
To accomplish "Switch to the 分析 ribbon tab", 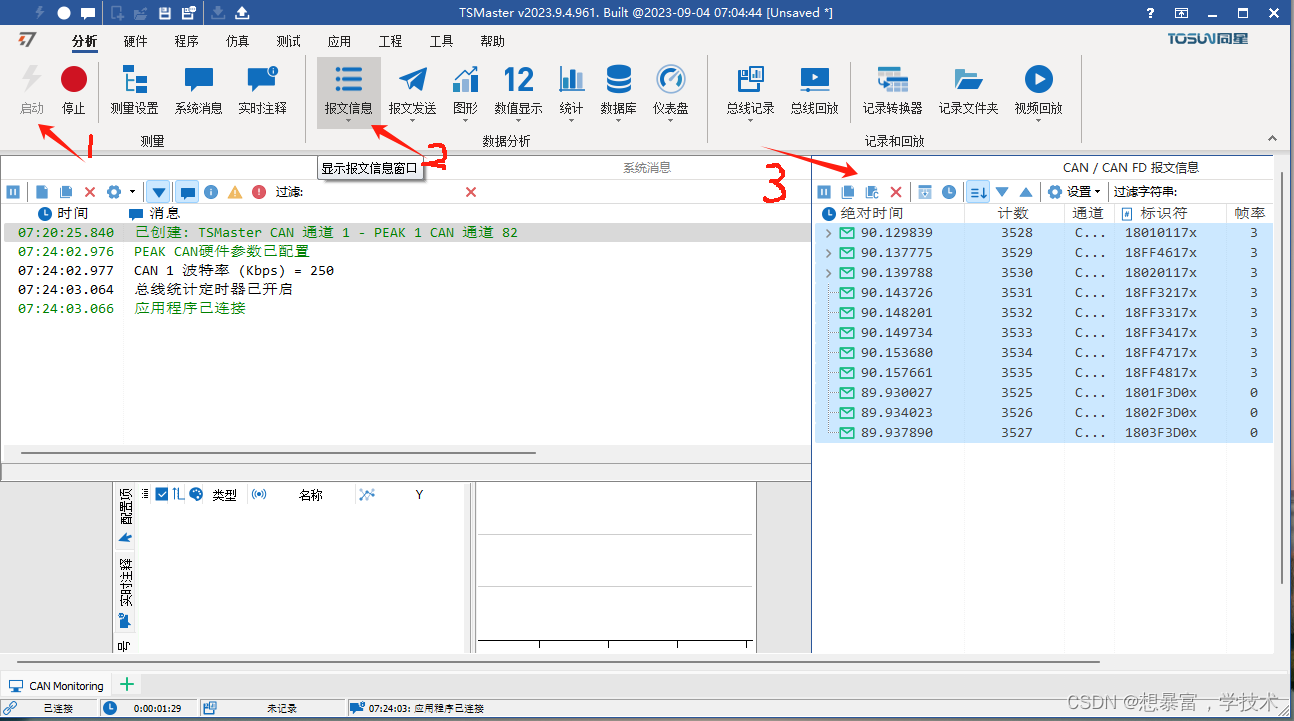I will pos(85,41).
